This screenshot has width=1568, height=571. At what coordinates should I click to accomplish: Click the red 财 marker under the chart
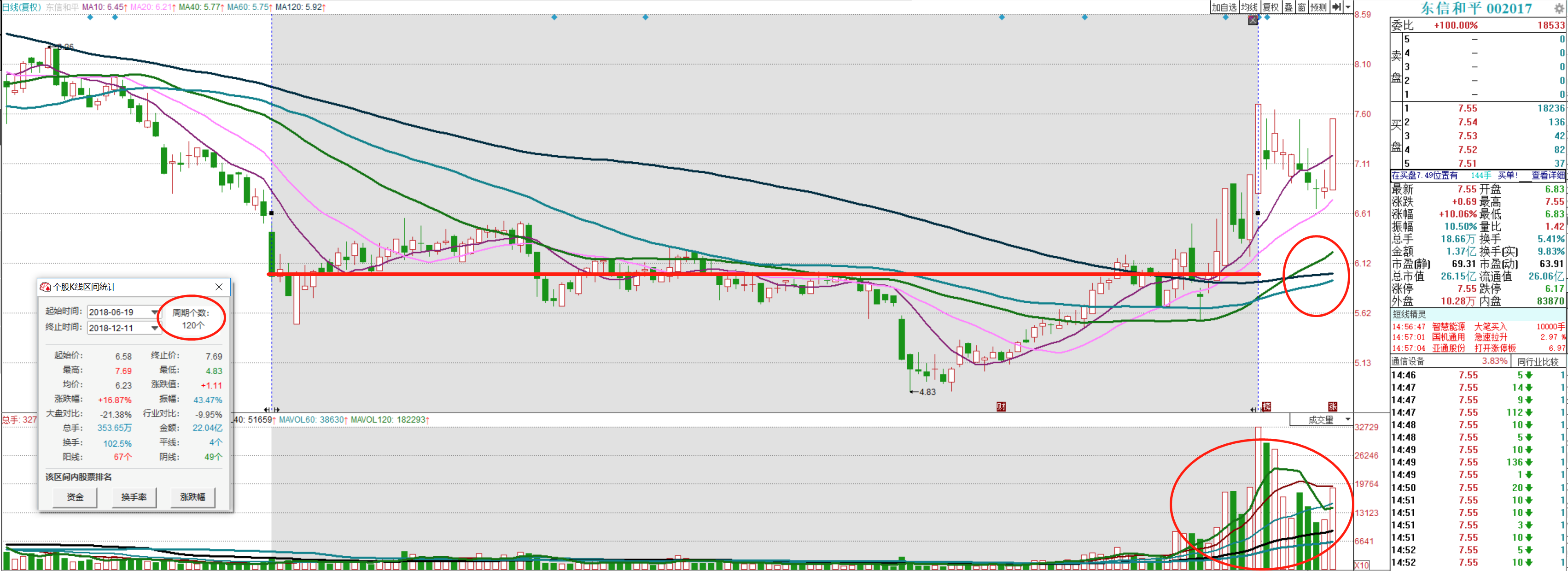1001,406
